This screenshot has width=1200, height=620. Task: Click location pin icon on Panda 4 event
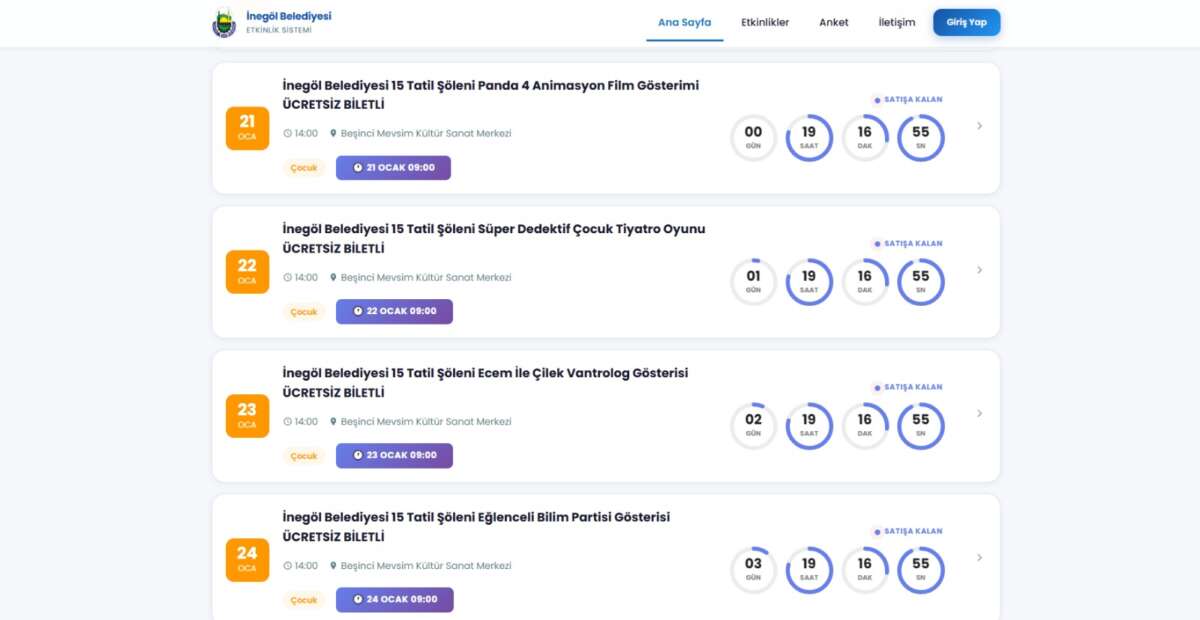(x=333, y=133)
